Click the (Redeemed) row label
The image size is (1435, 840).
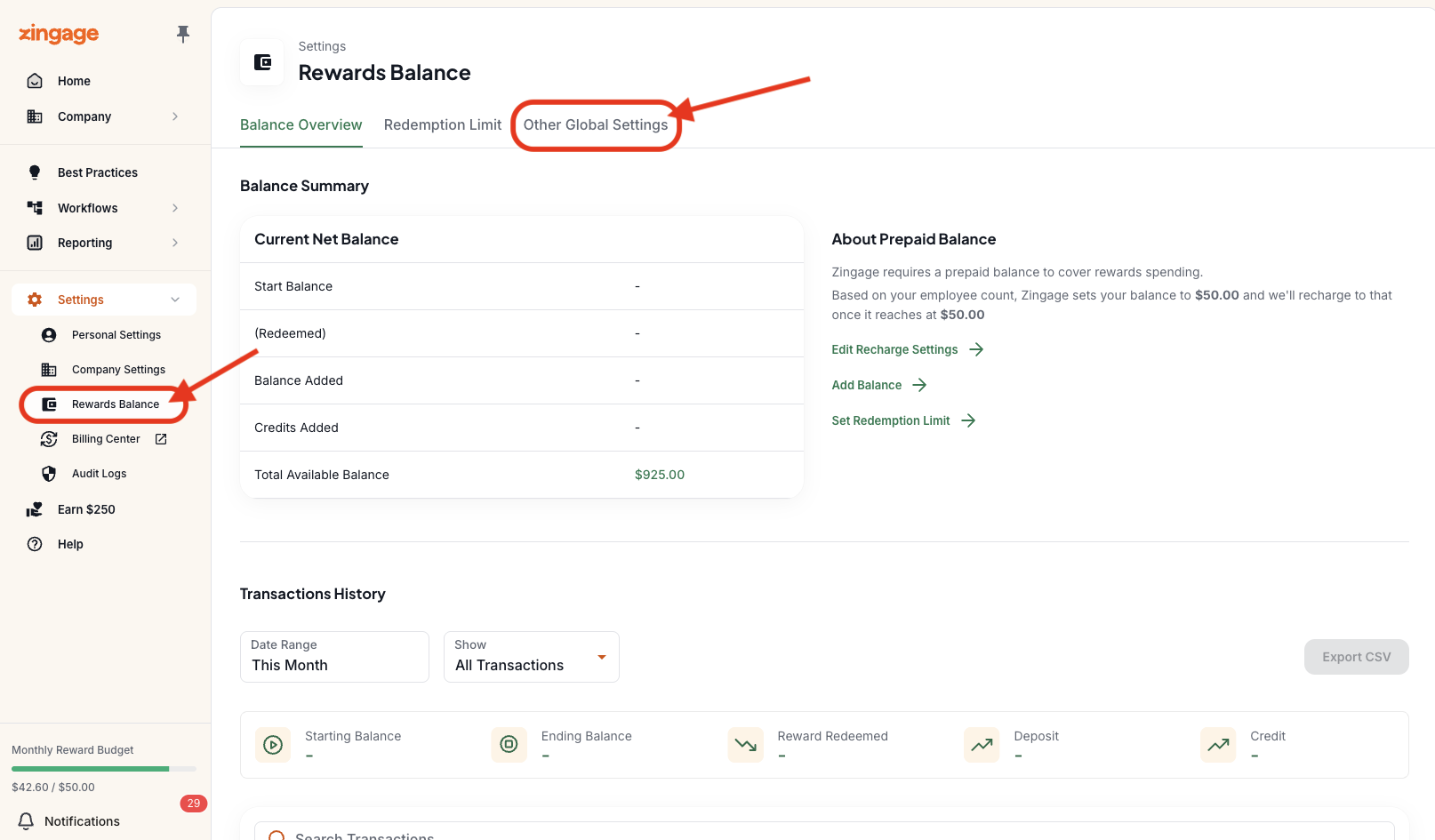(x=290, y=333)
